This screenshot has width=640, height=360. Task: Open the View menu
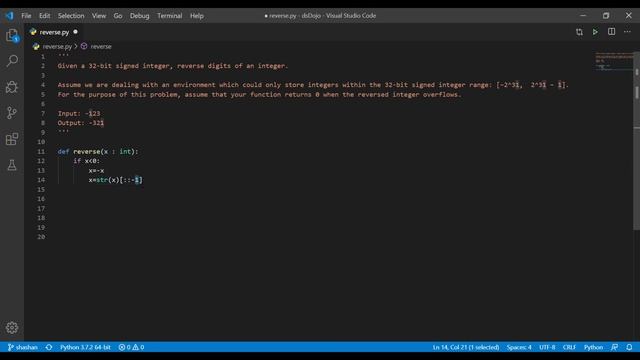99,16
